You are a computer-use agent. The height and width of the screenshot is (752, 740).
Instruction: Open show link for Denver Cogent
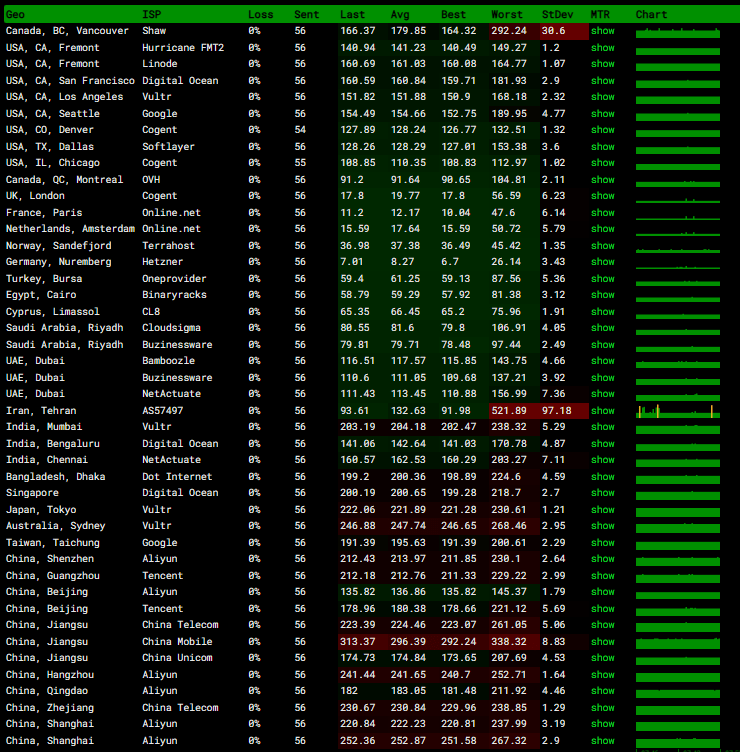pos(602,130)
